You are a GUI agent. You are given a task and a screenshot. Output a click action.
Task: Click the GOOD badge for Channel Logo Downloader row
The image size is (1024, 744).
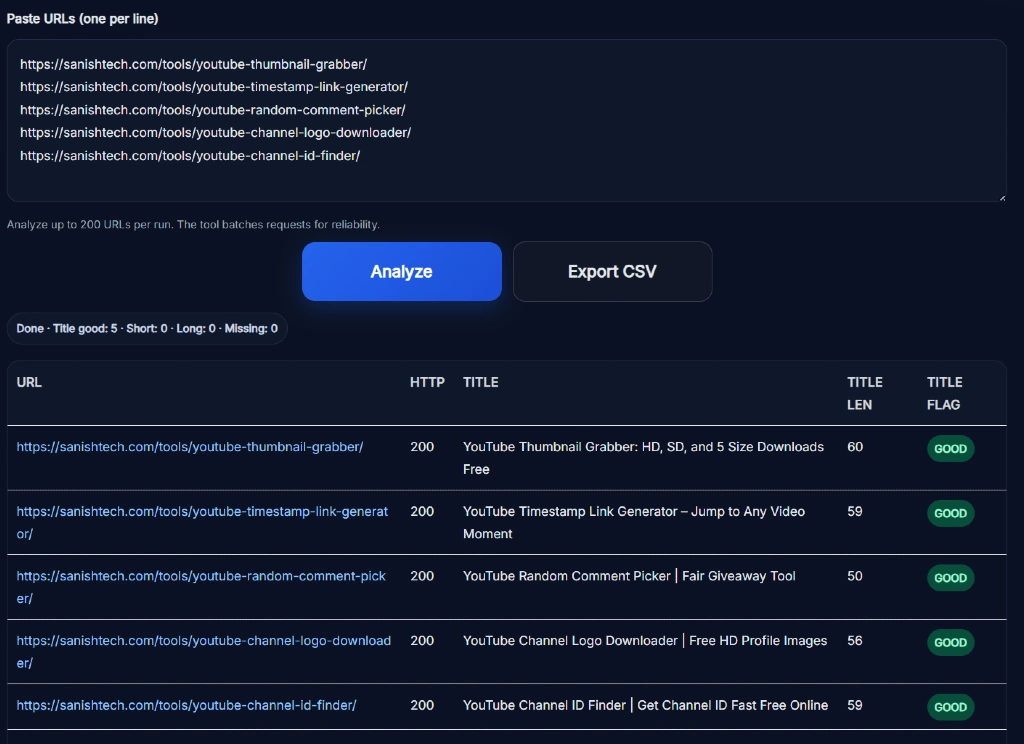coord(949,642)
